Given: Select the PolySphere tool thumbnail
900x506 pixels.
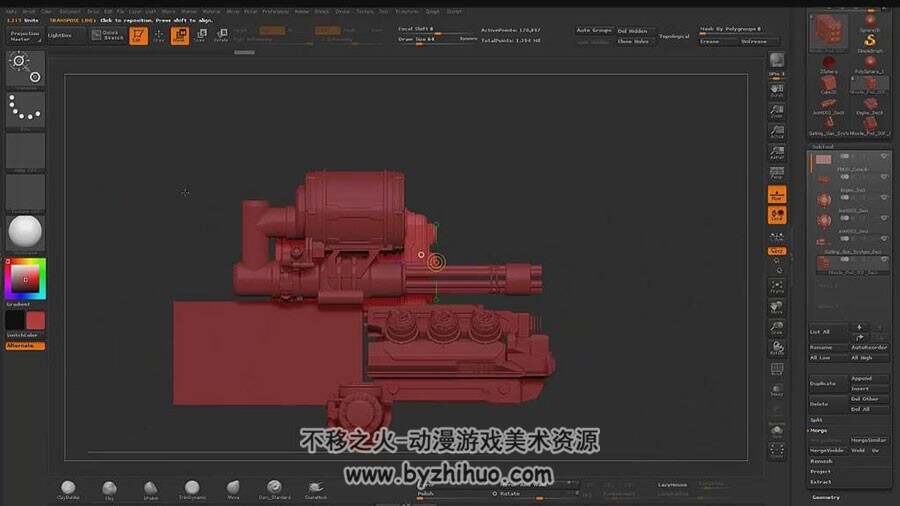Looking at the screenshot, I should click(x=870, y=64).
